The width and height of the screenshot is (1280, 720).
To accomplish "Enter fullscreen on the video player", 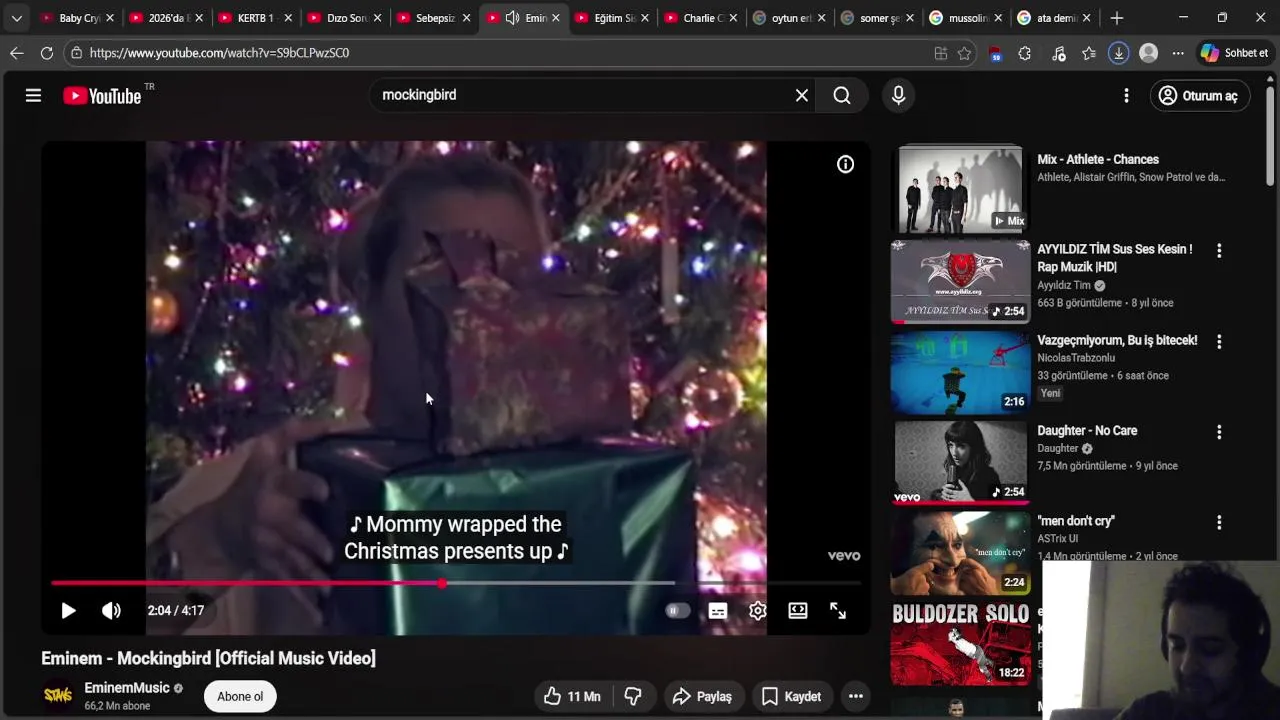I will 838,610.
